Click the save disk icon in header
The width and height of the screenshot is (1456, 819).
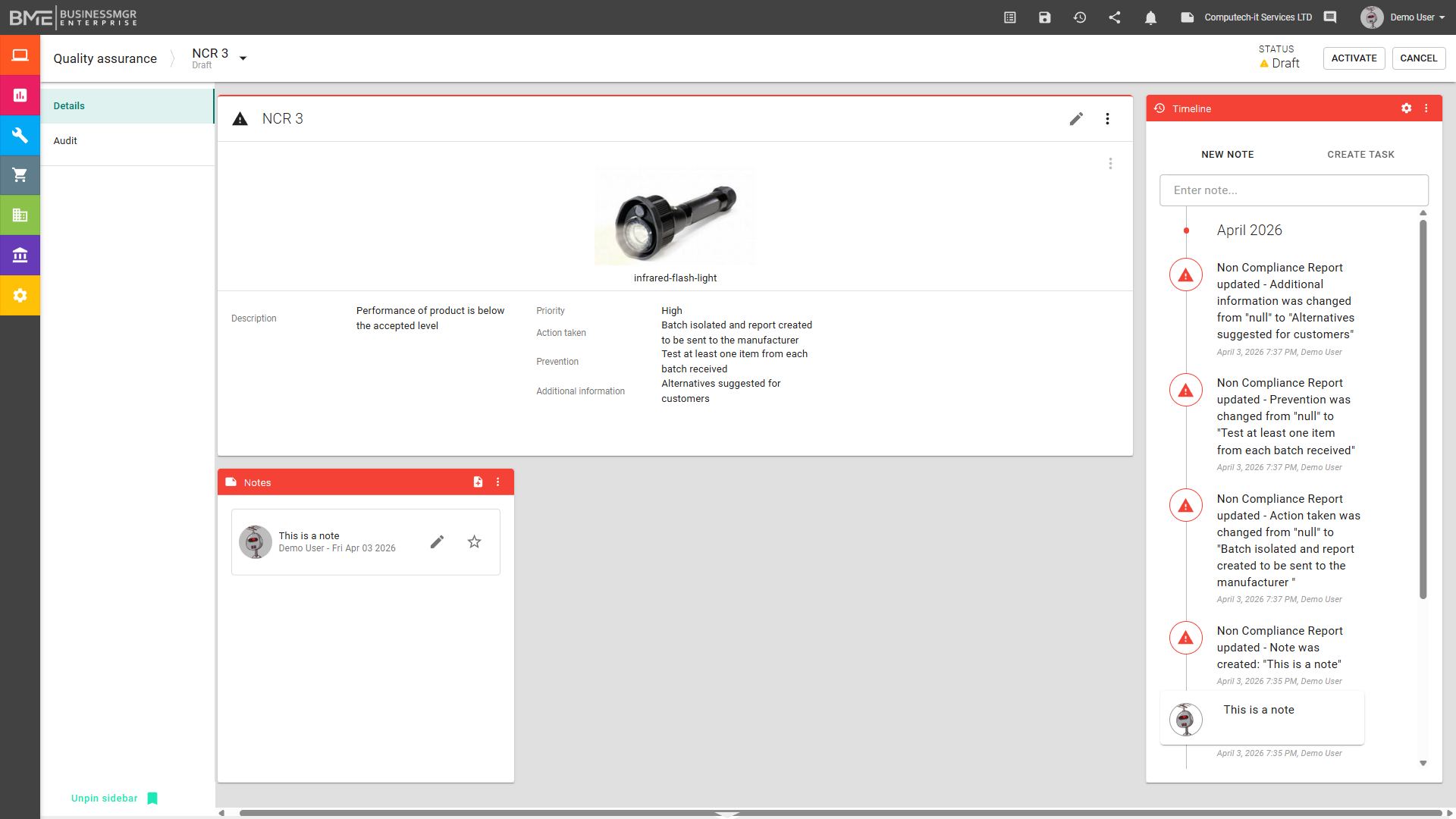[x=1045, y=17]
